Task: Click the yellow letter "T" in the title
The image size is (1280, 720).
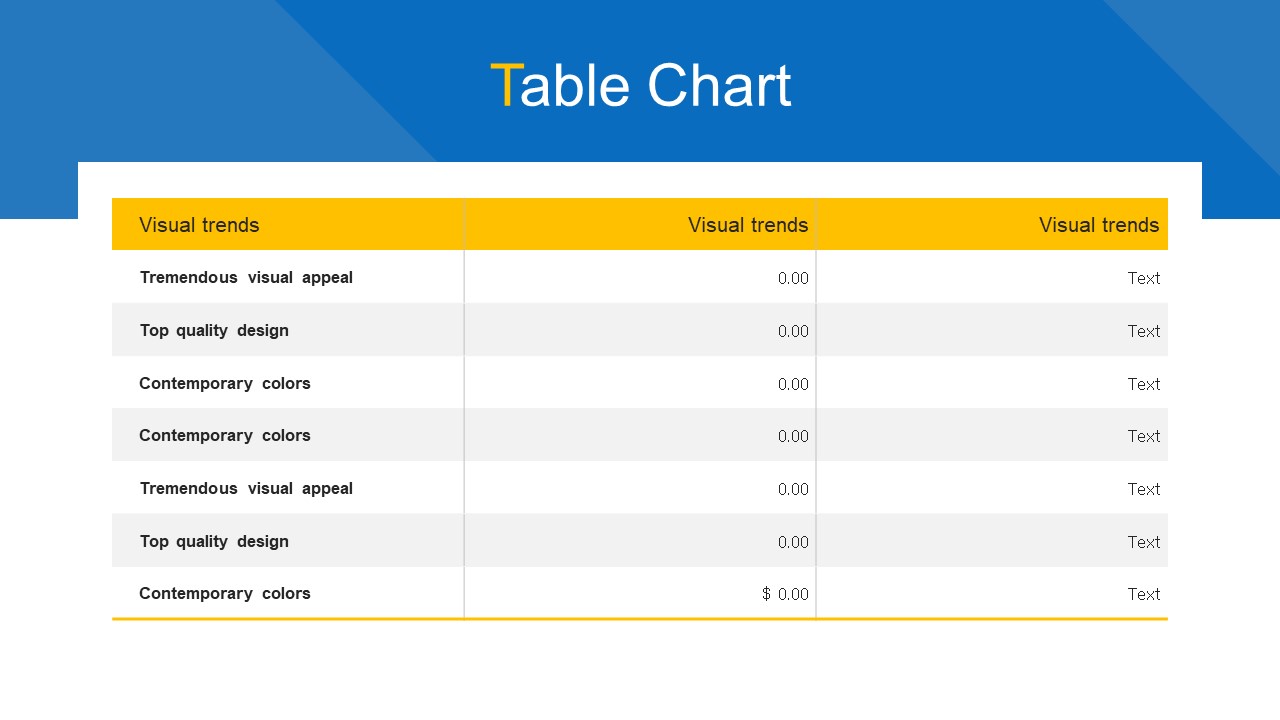Action: coord(505,86)
